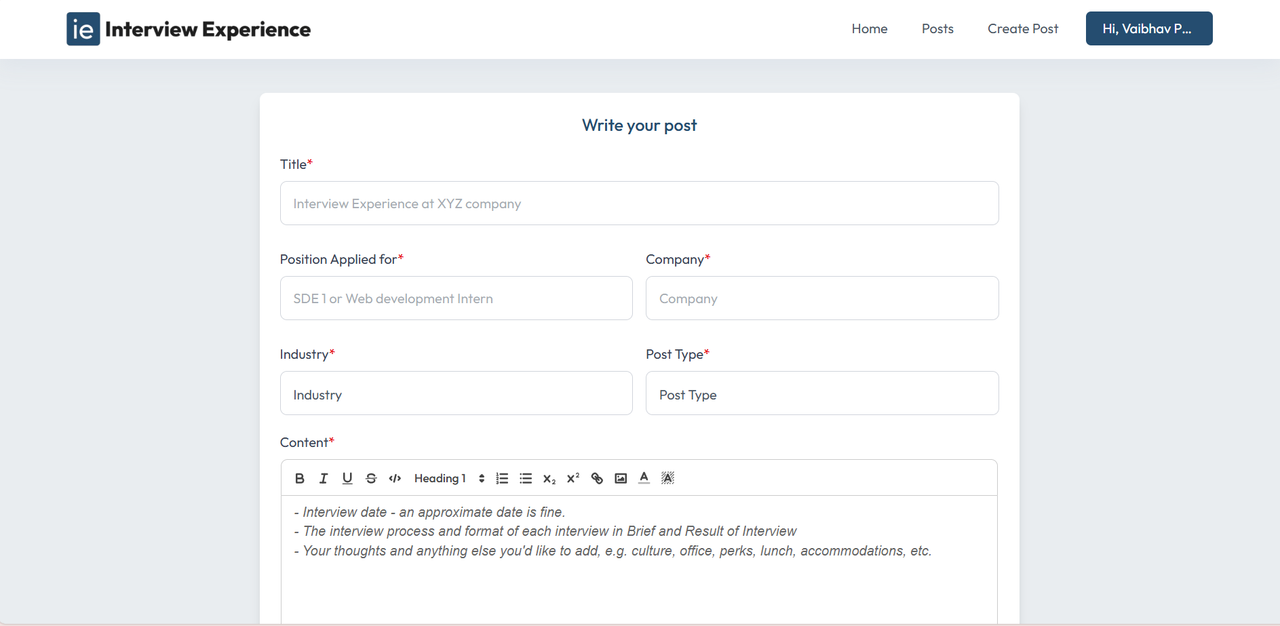The image size is (1280, 626).
Task: Click the Interview Experience site title
Action: tap(208, 29)
